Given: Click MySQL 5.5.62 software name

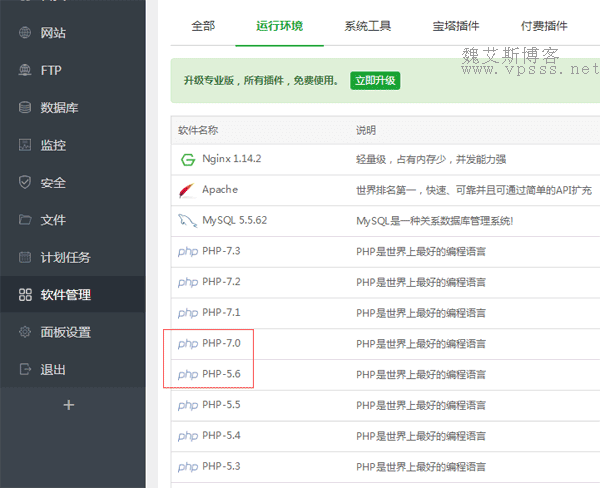Looking at the screenshot, I should [x=235, y=220].
